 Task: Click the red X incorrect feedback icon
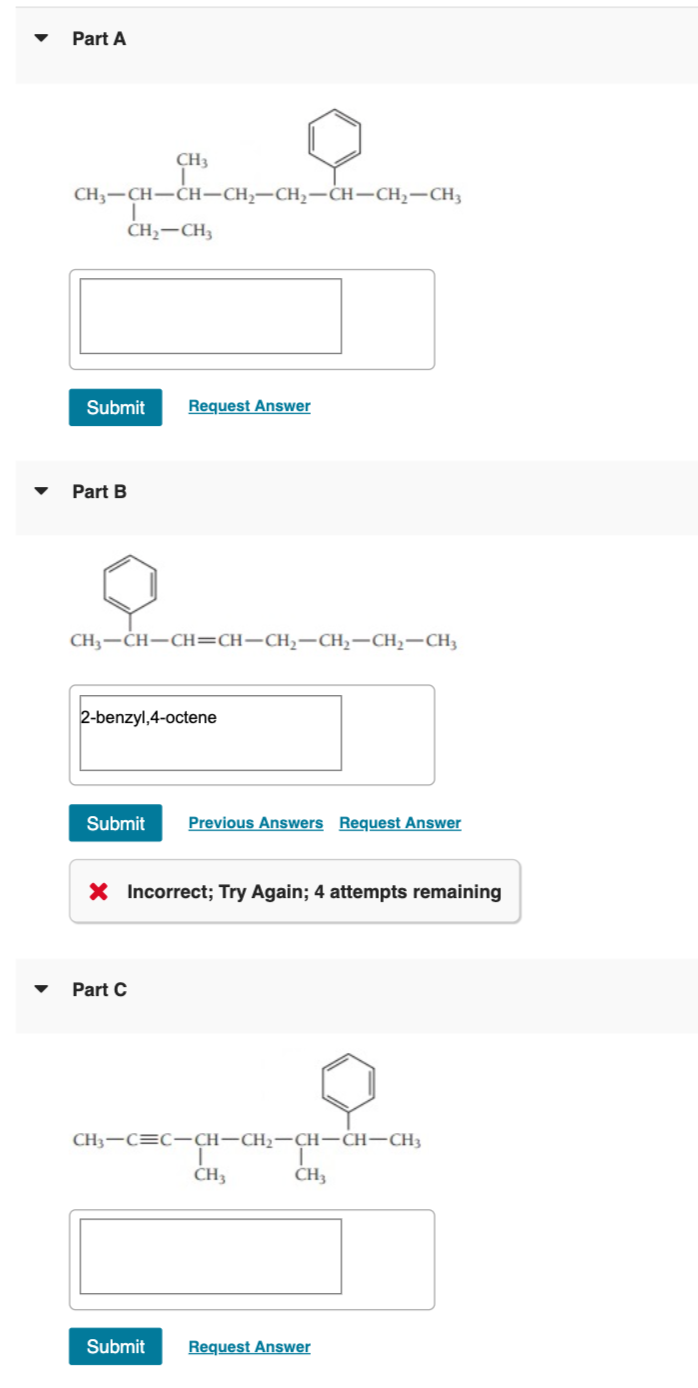(x=98, y=891)
